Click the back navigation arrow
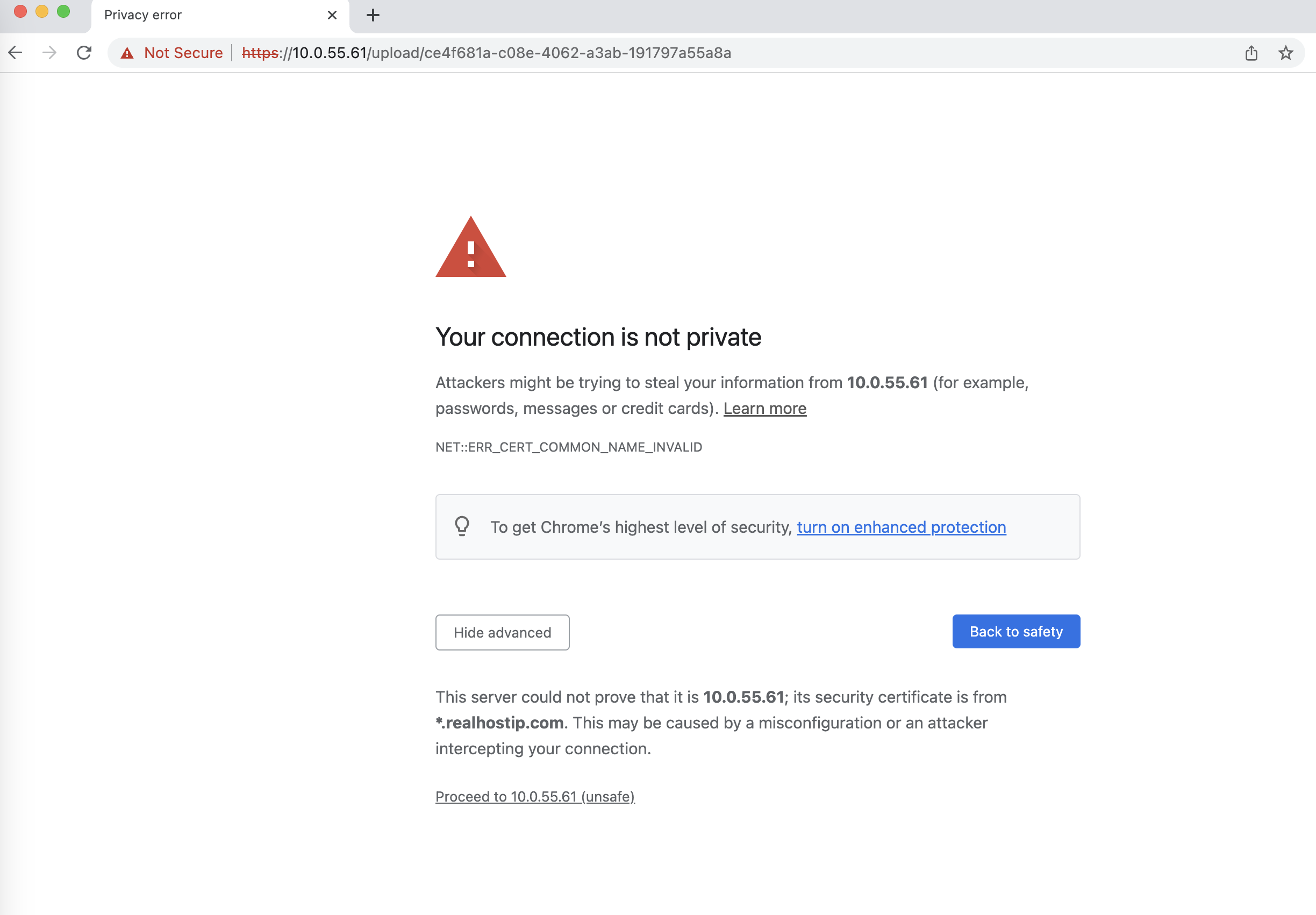Image resolution: width=1316 pixels, height=915 pixels. pyautogui.click(x=15, y=53)
